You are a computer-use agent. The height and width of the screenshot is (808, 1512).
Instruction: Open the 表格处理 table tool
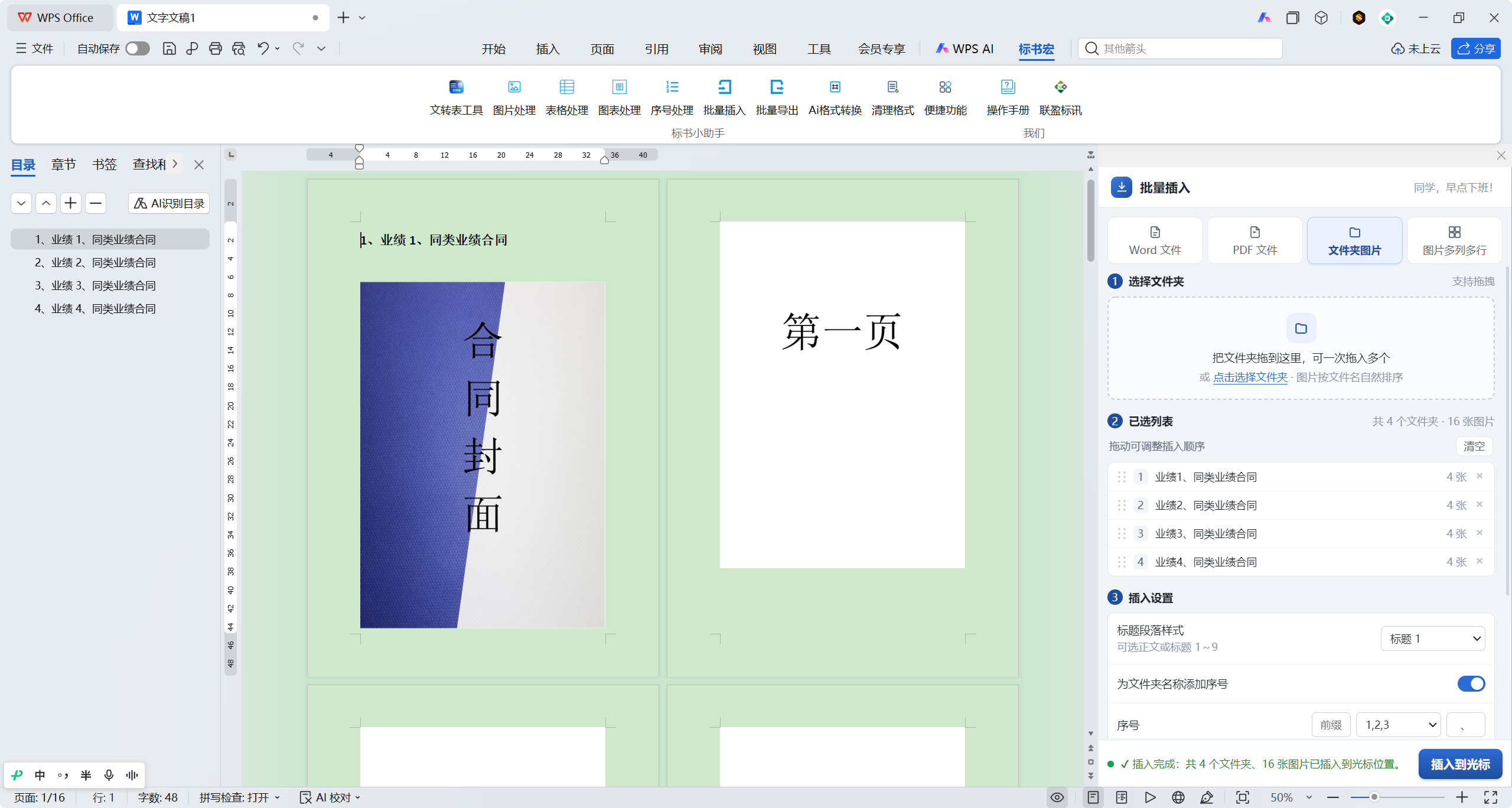(x=566, y=97)
